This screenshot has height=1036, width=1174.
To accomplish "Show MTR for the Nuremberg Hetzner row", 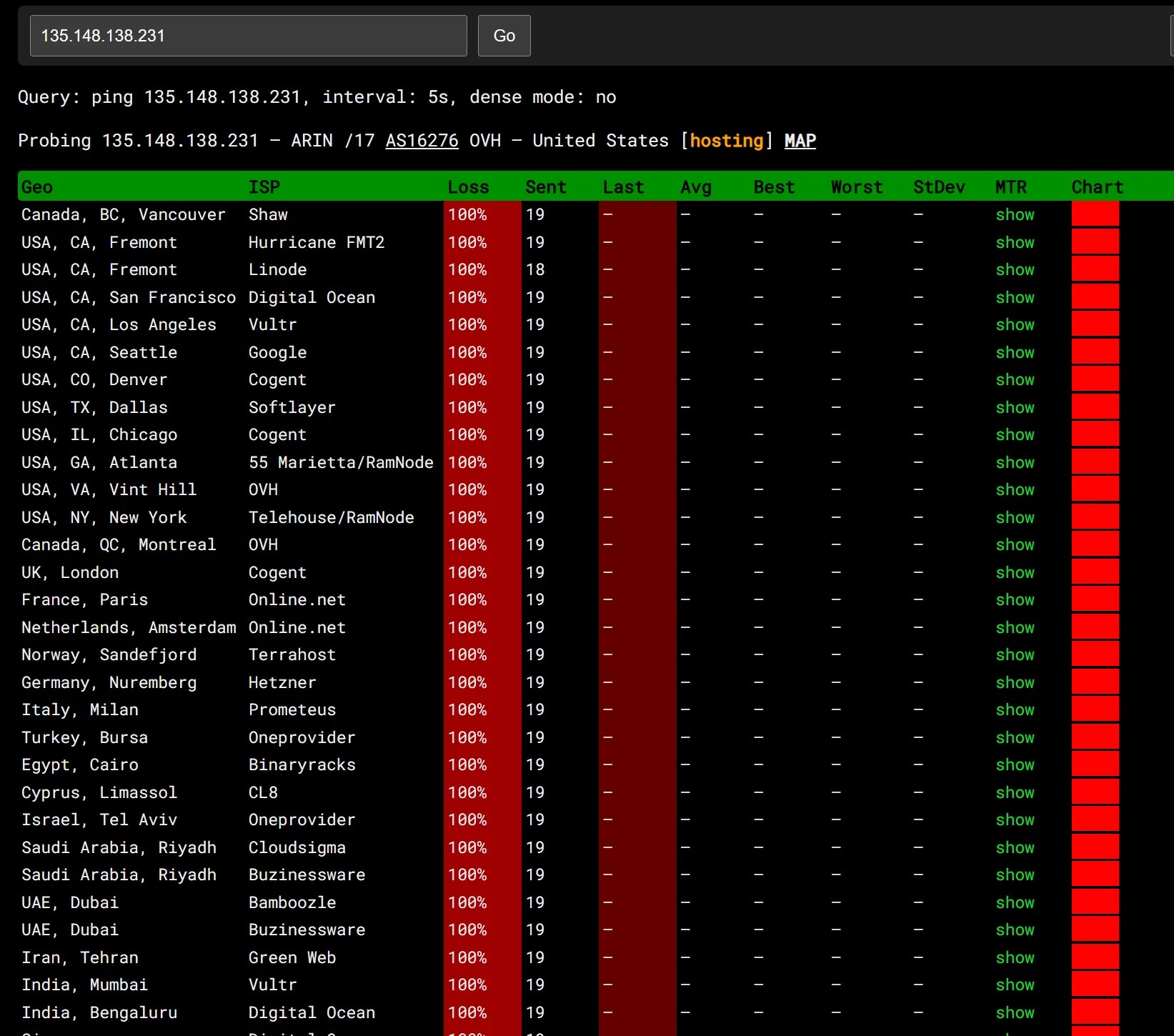I will tap(1015, 683).
